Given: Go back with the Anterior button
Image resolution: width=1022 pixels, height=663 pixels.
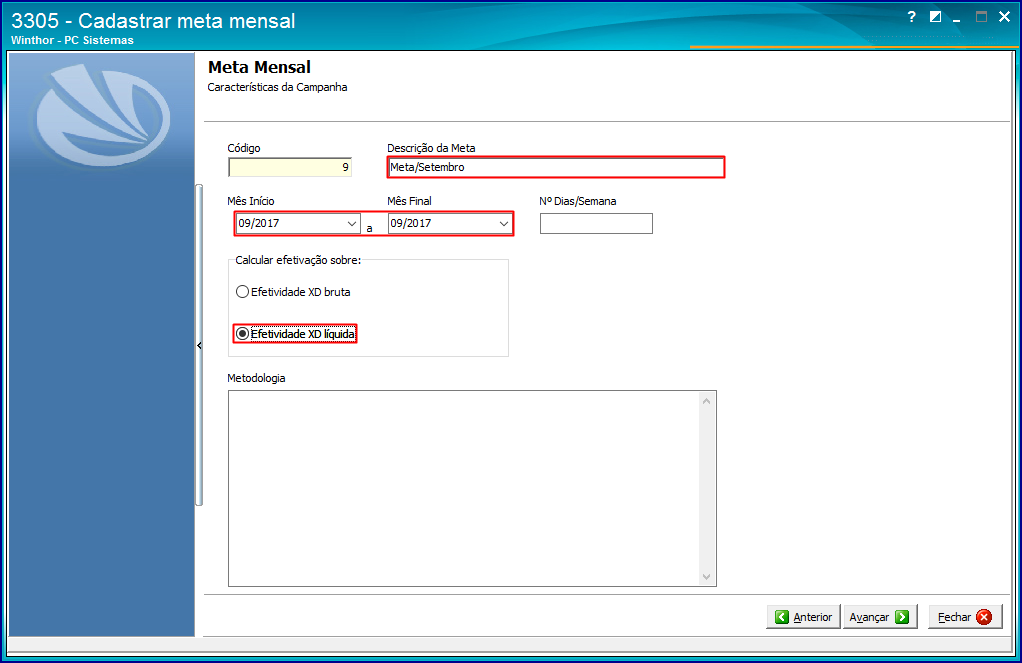Looking at the screenshot, I should click(803, 617).
